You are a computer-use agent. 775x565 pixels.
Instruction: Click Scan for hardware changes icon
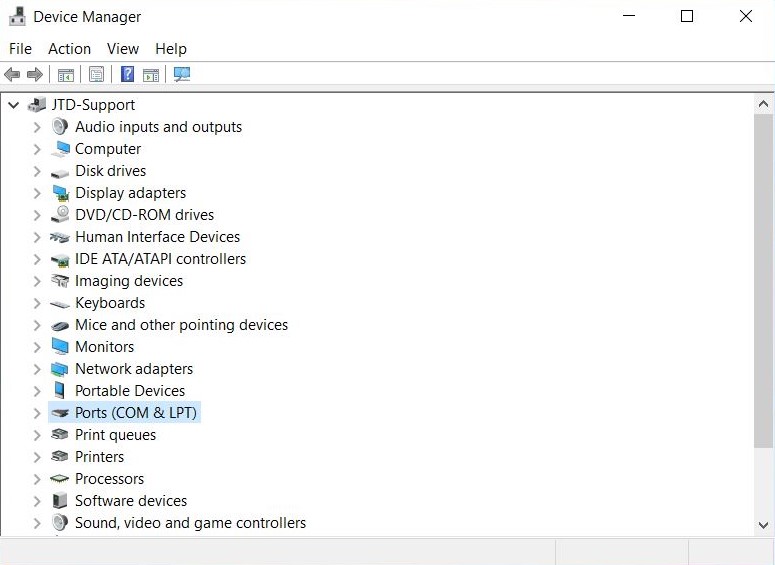(182, 74)
